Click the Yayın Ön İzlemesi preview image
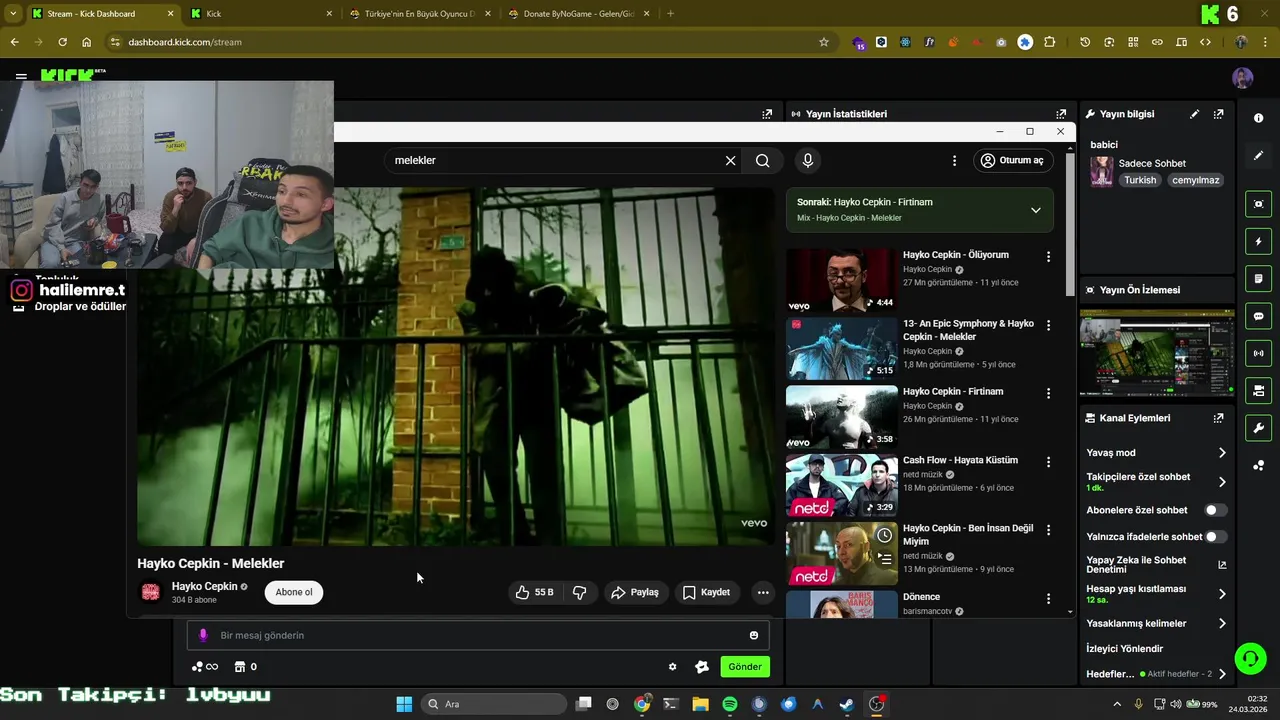Viewport: 1280px width, 720px height. (x=1157, y=354)
